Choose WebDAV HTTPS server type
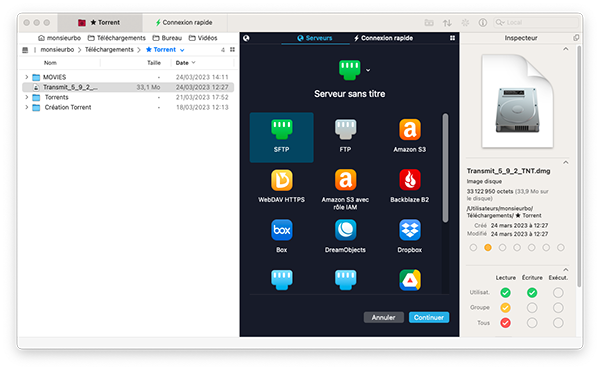Viewport: 600px width, 370px height. coord(282,187)
